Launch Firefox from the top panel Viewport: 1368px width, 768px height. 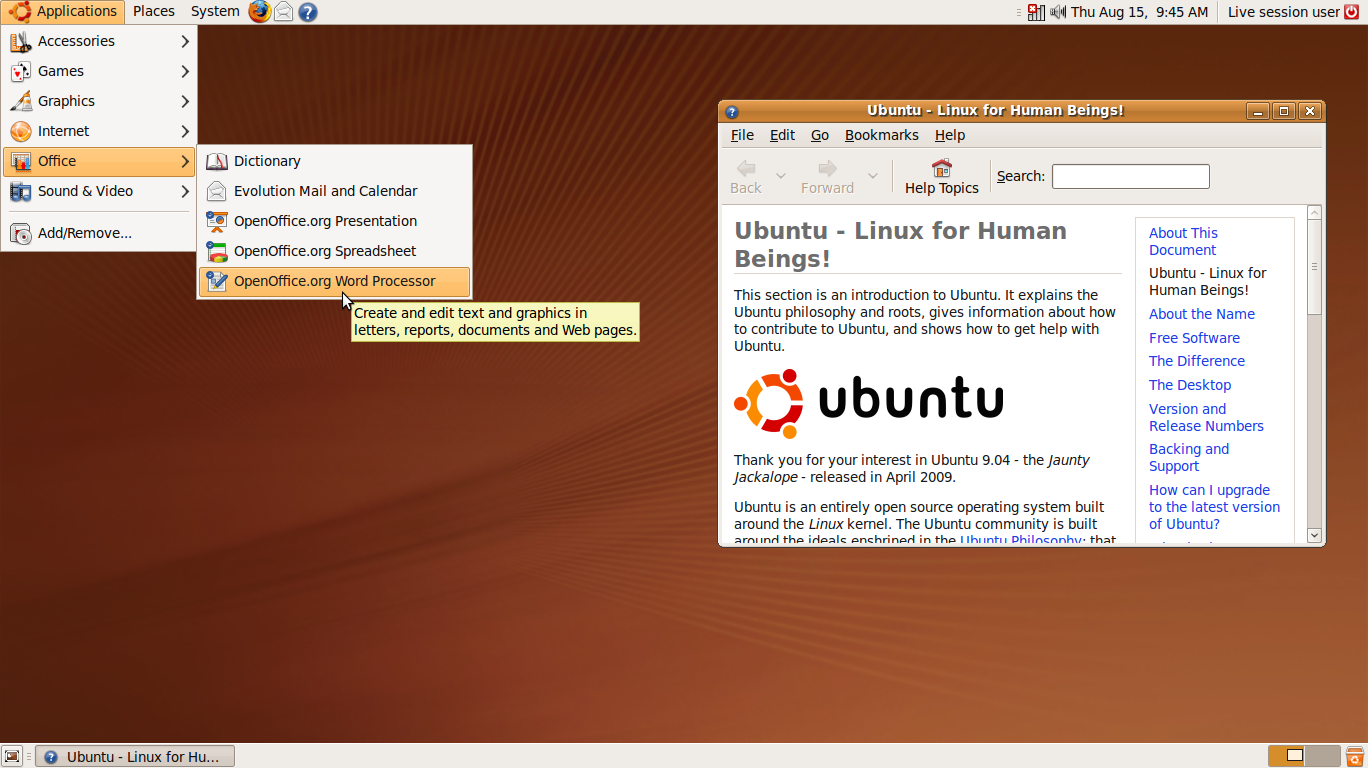pyautogui.click(x=259, y=11)
